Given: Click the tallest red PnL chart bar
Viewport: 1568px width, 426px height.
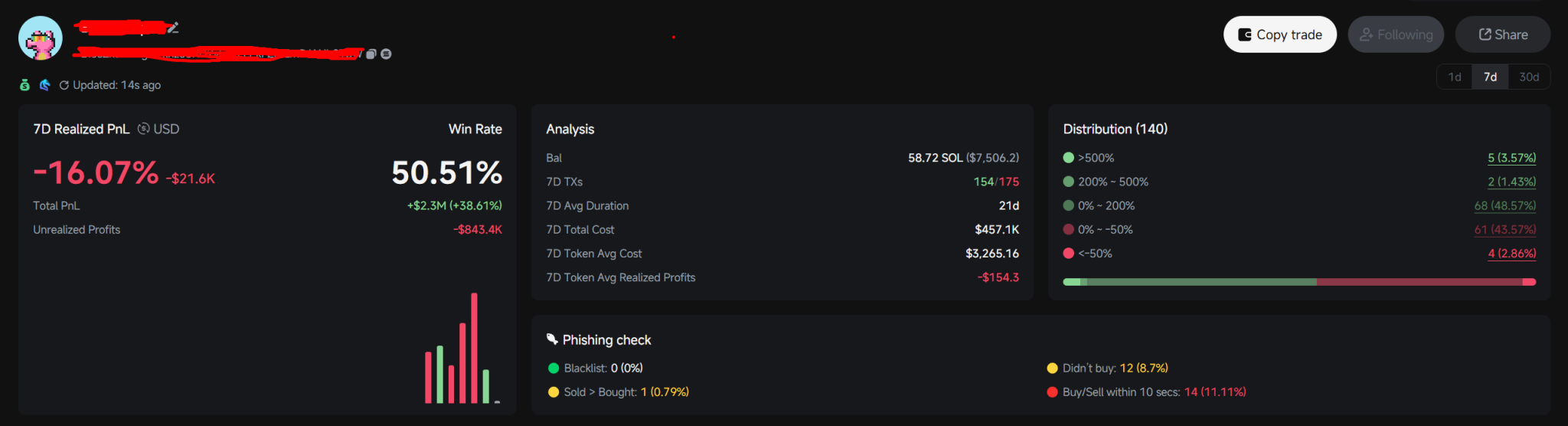Looking at the screenshot, I should (474, 347).
